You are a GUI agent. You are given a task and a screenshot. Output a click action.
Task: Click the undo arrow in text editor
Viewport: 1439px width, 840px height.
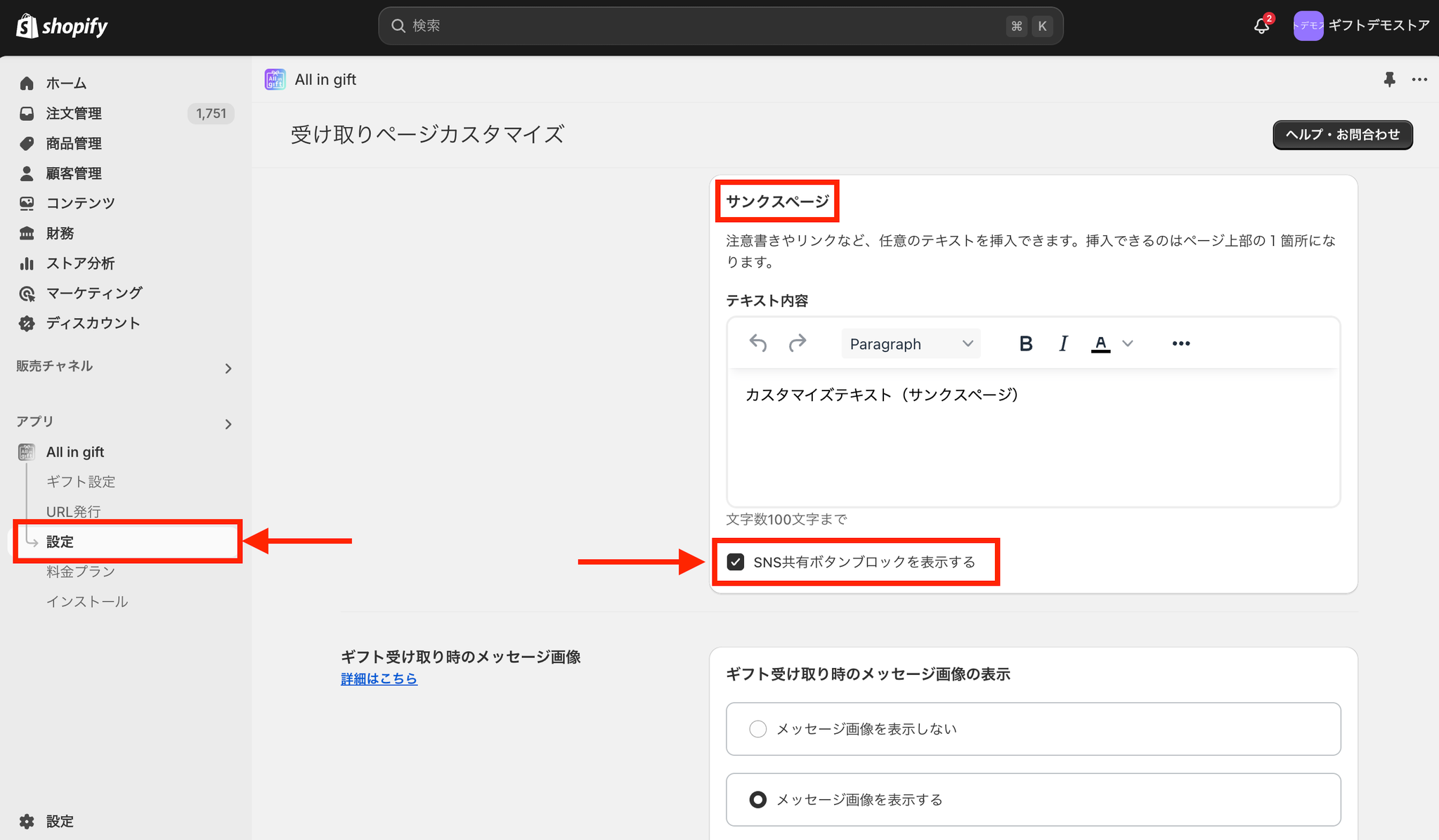pyautogui.click(x=757, y=343)
